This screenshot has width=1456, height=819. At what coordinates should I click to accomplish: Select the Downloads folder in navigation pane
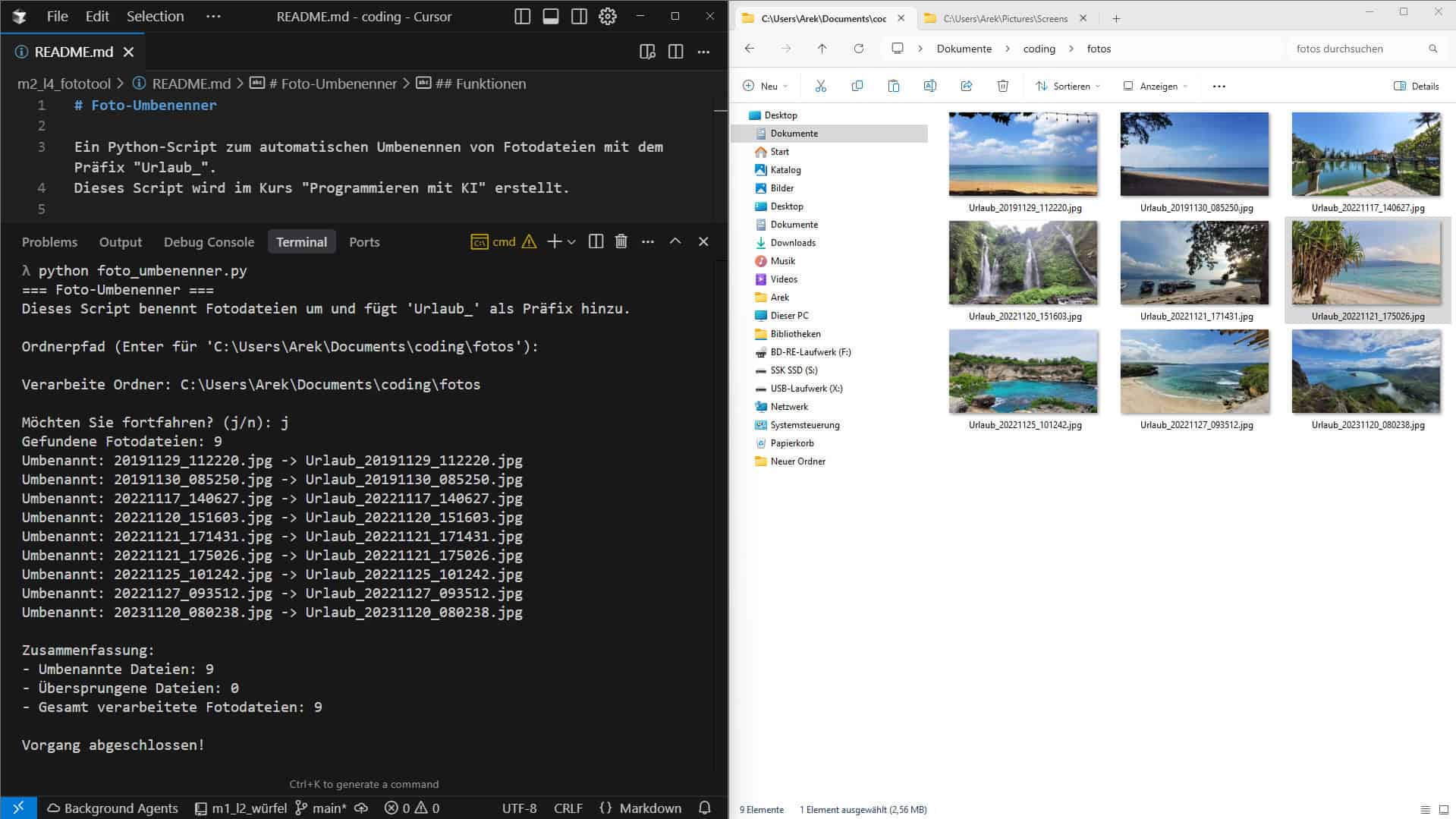[x=793, y=243]
